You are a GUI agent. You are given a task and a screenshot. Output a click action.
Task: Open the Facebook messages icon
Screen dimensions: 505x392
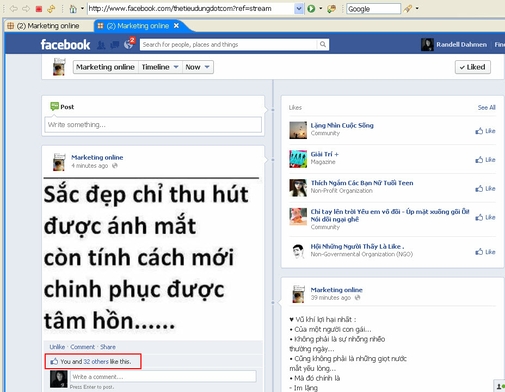pos(115,45)
